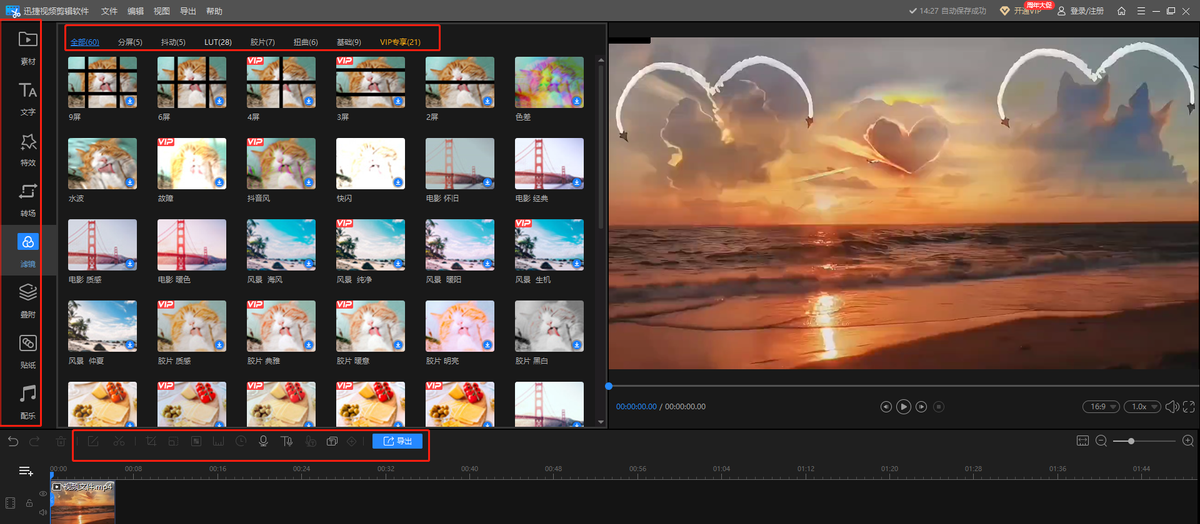The image size is (1200, 524).
Task: Zoom in the timeline with plus magnifier
Action: click(1188, 441)
